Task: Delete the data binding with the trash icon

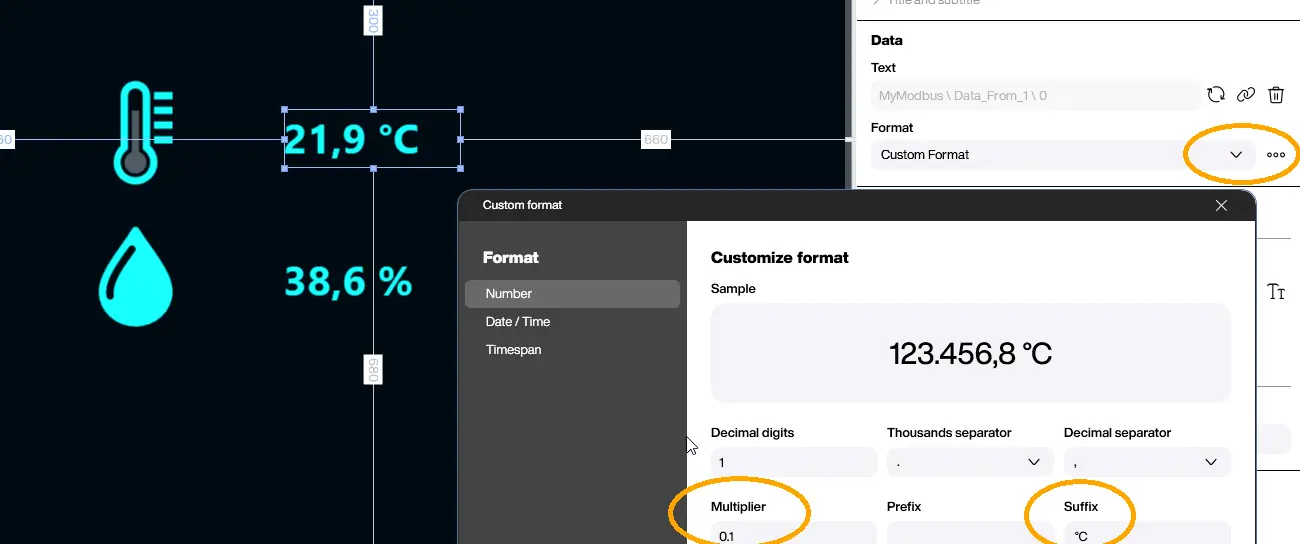Action: (x=1276, y=95)
